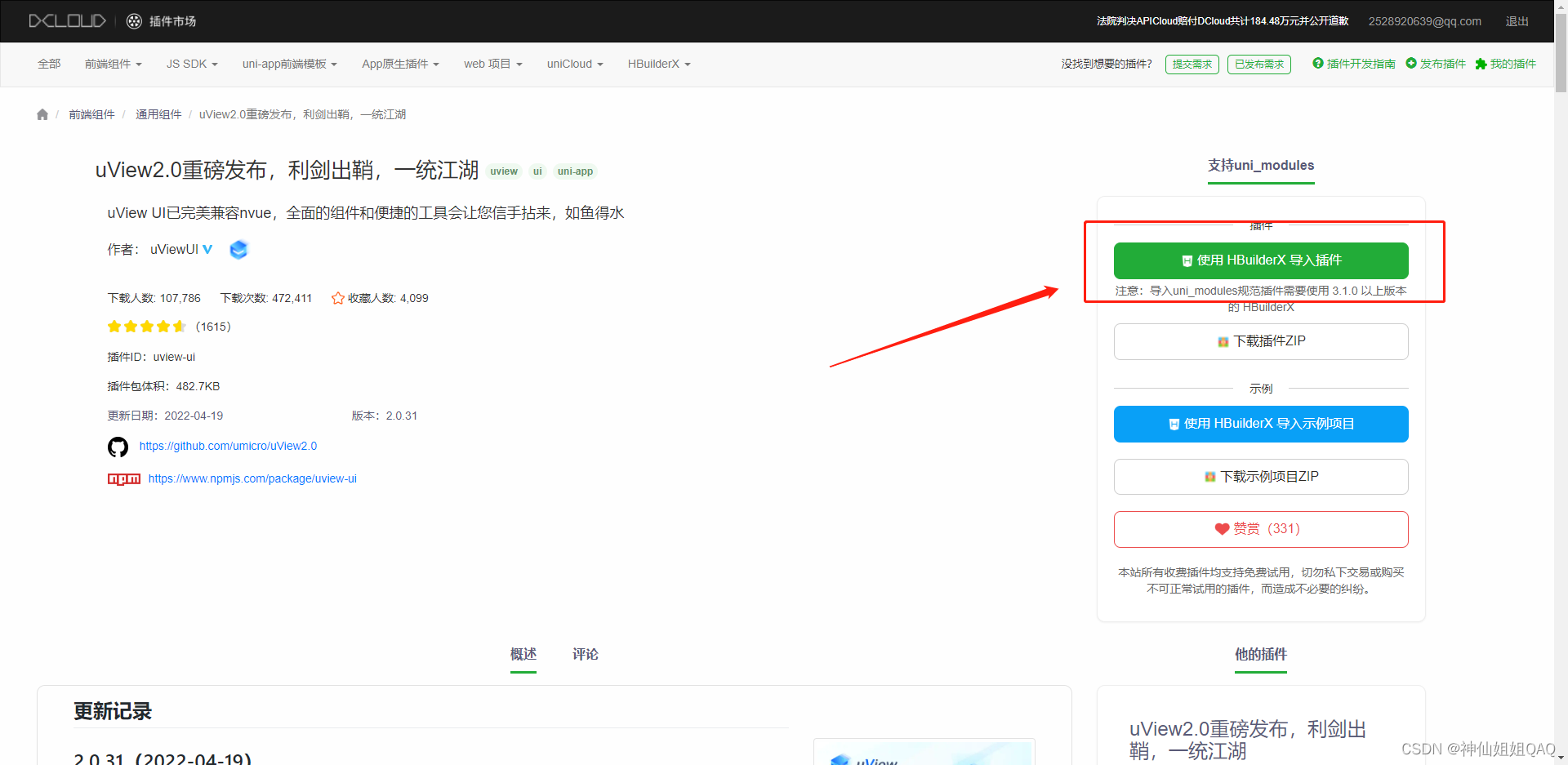Screen dimensions: 1568x765
Task: Click 提交需求 button
Action: [1192, 64]
